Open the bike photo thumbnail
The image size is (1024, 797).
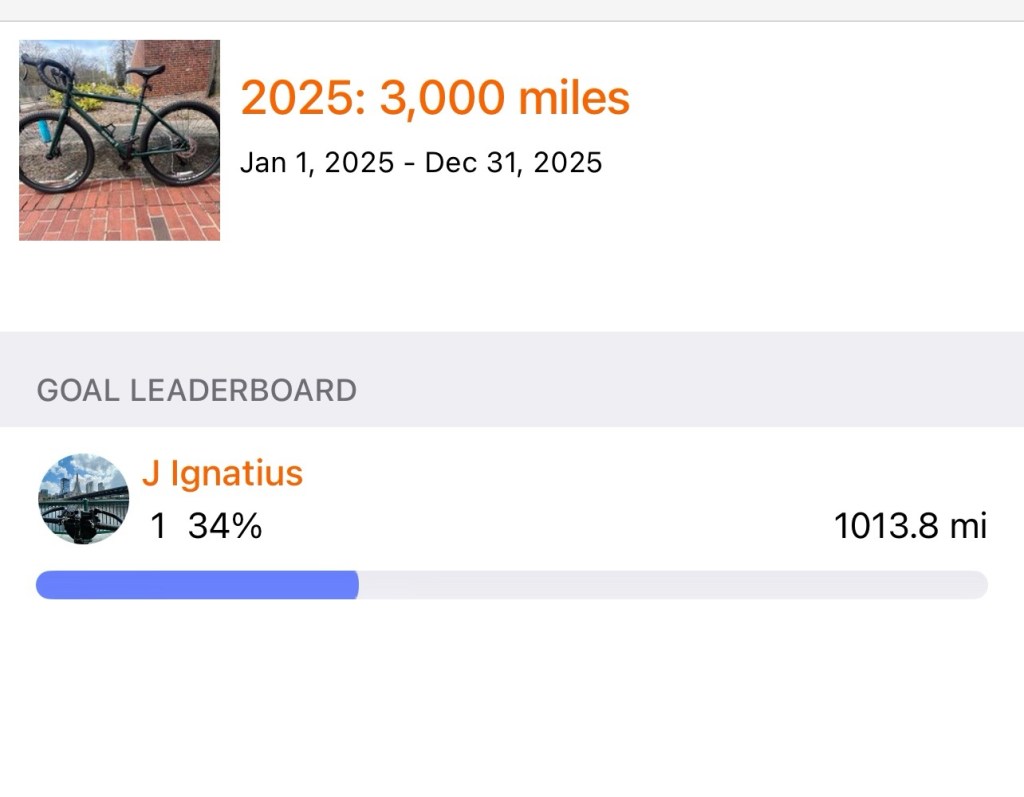pos(119,140)
